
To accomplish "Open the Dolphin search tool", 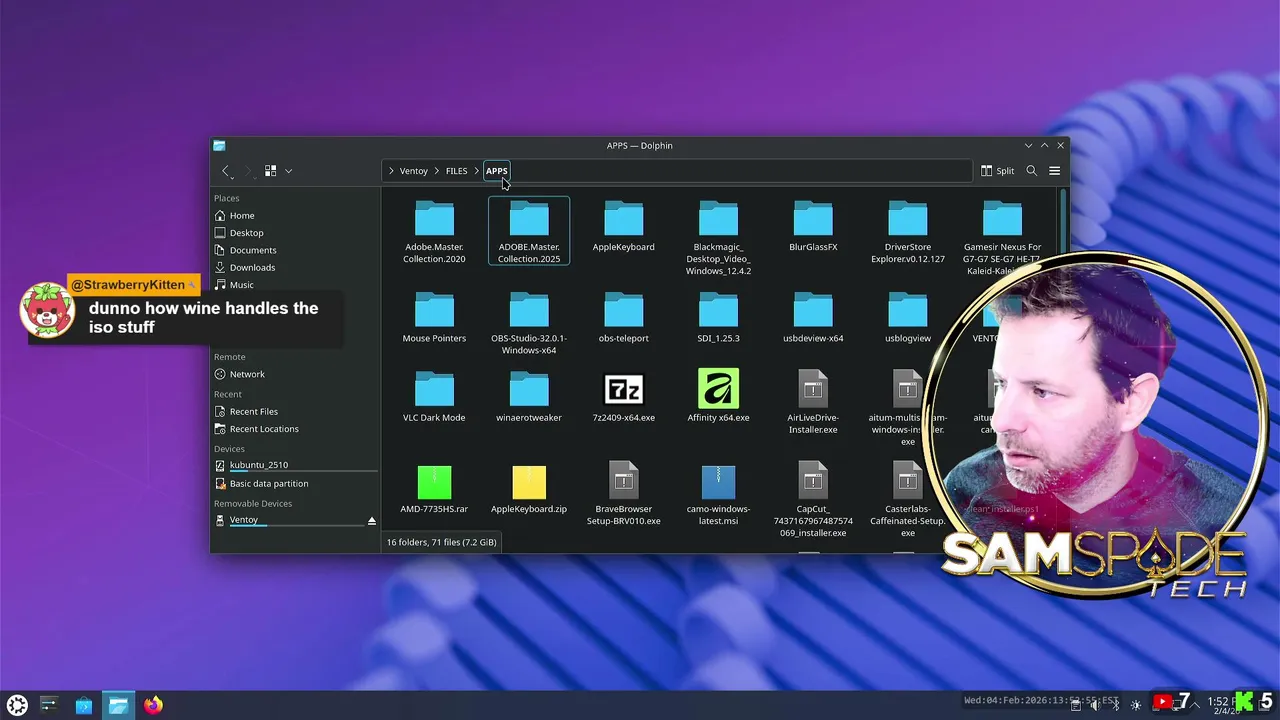I will click(1032, 171).
